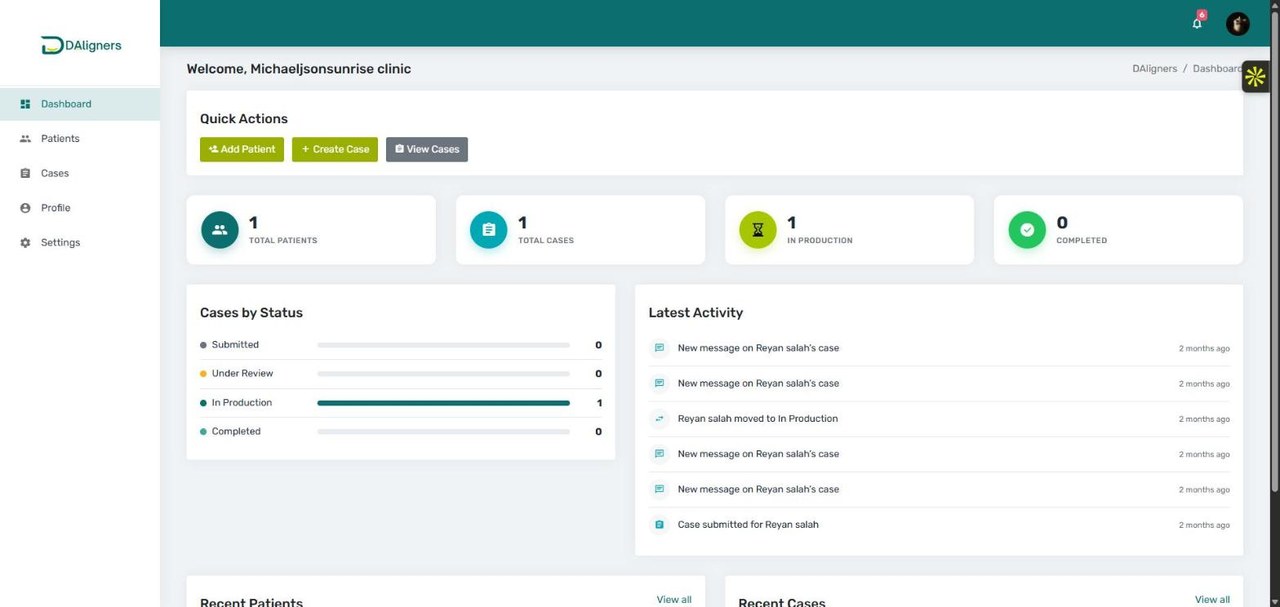Click the In Production hourglass icon
The width and height of the screenshot is (1280, 607).
(758, 230)
